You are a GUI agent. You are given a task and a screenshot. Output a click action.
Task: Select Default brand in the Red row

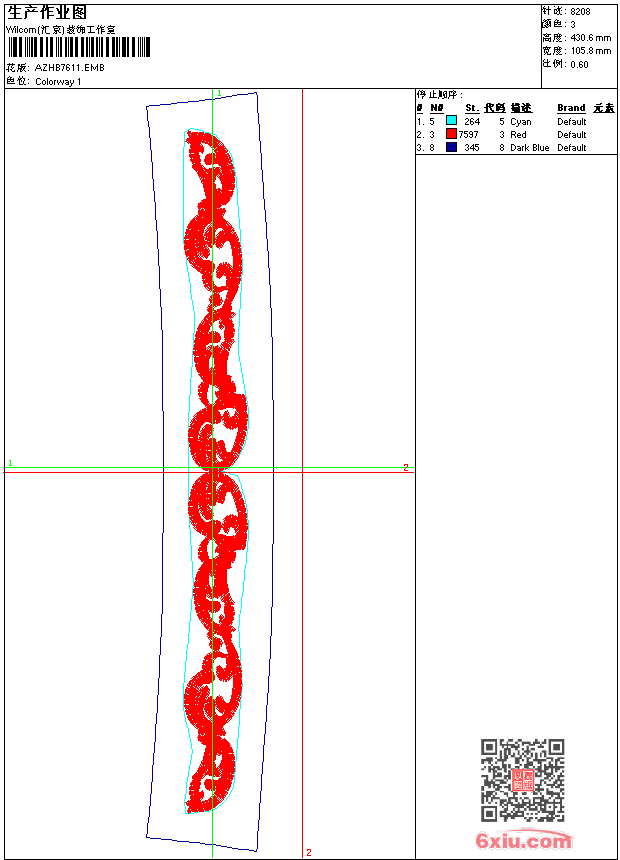pos(572,134)
